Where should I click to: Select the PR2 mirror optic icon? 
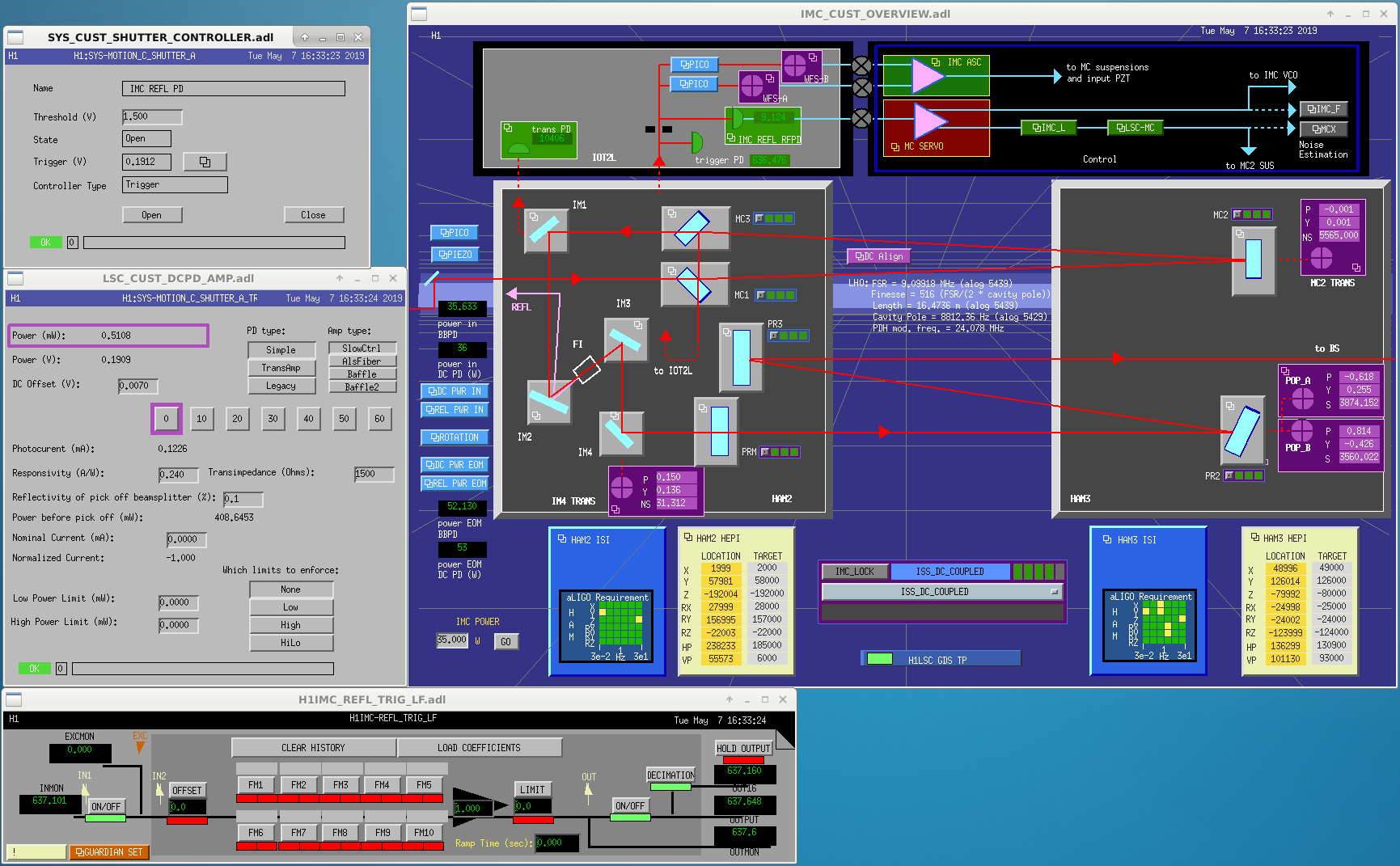pyautogui.click(x=1242, y=431)
